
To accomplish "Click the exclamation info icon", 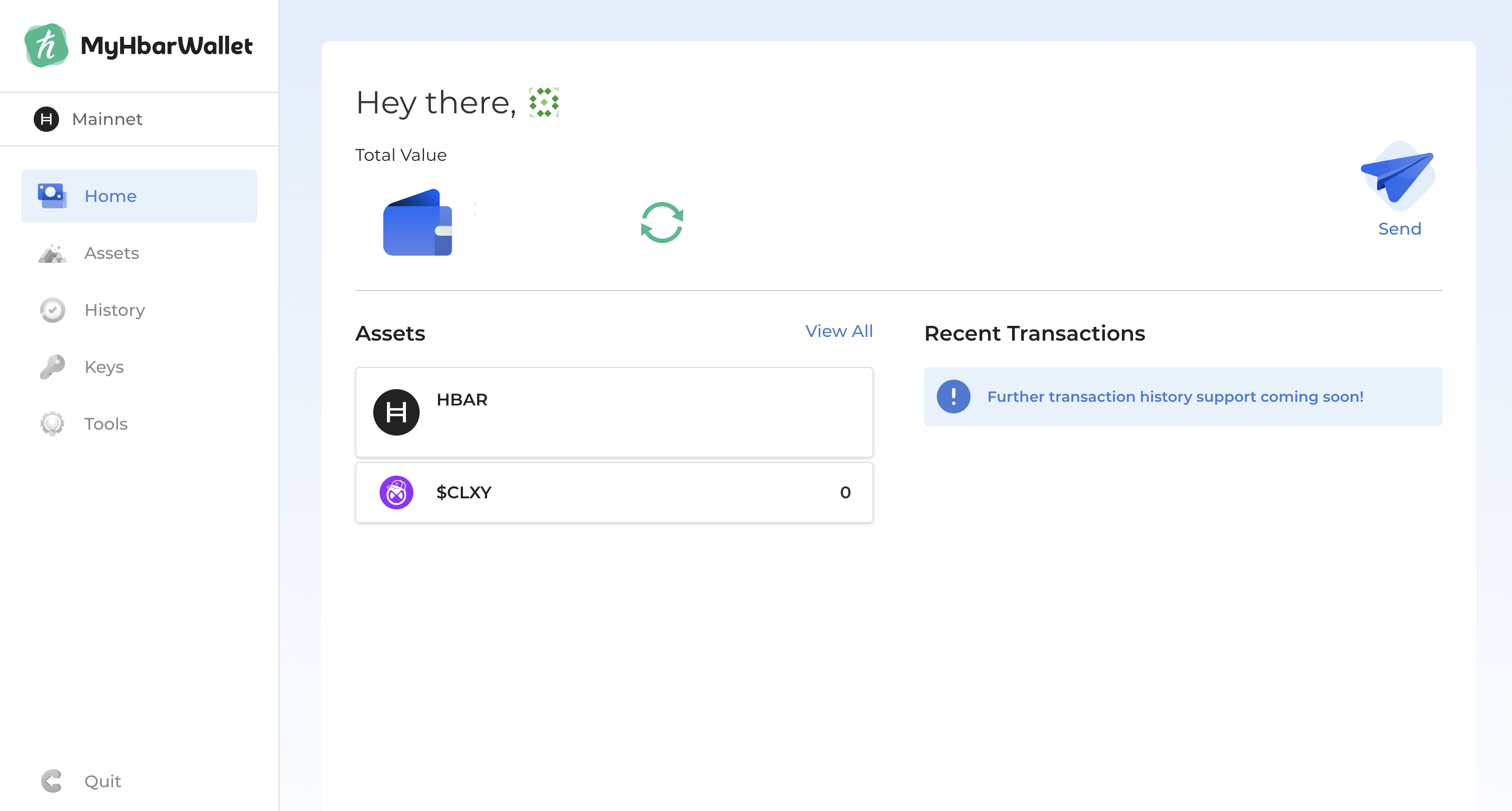I will pyautogui.click(x=953, y=397).
